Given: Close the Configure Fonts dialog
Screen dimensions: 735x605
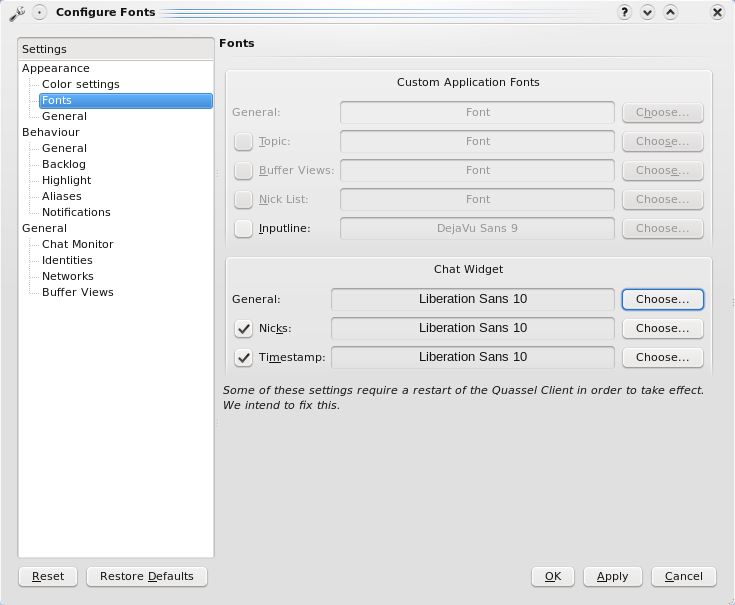Looking at the screenshot, I should point(717,12).
